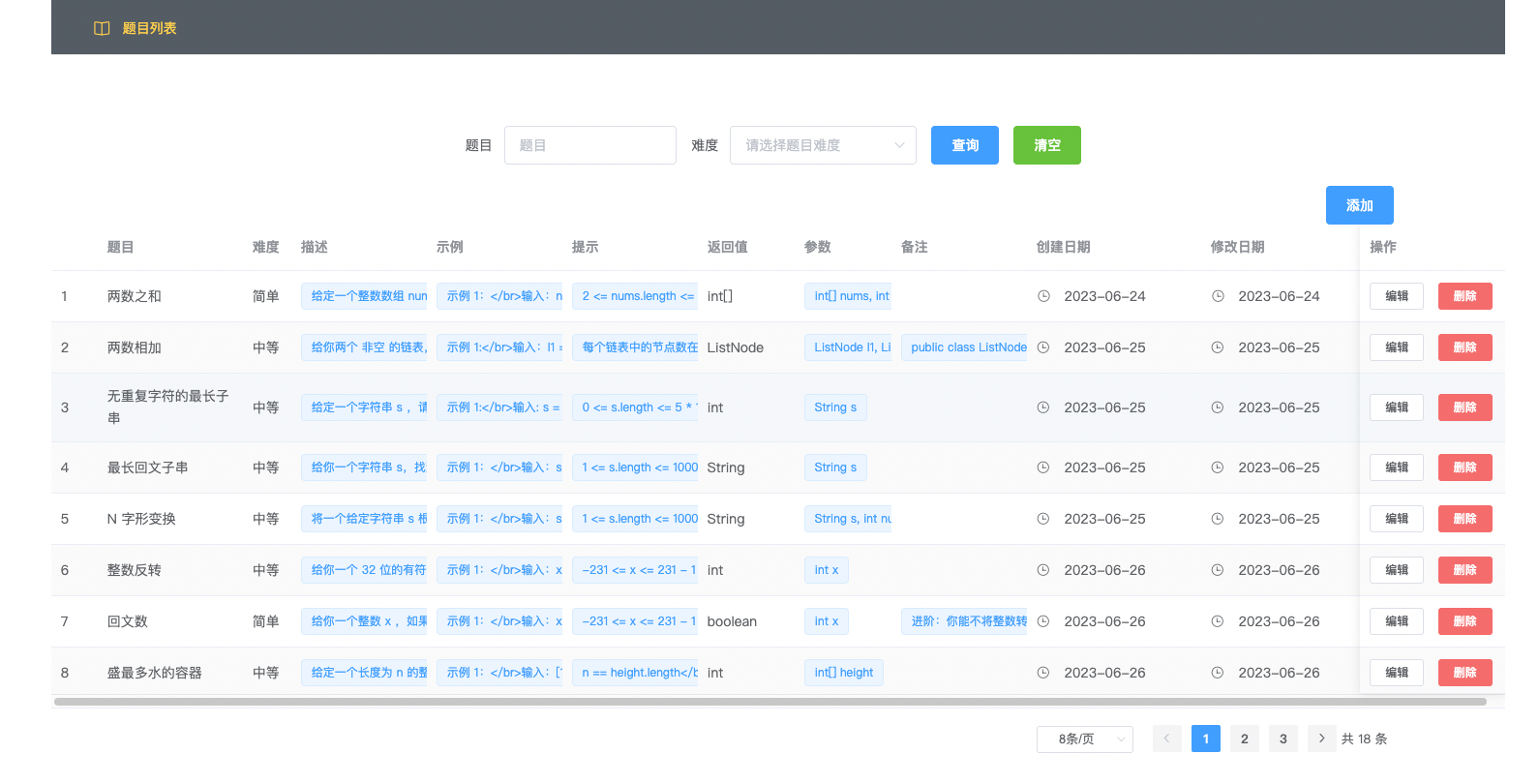The image size is (1539, 784).
Task: Delete the 回文数 problem row
Action: (x=1464, y=621)
